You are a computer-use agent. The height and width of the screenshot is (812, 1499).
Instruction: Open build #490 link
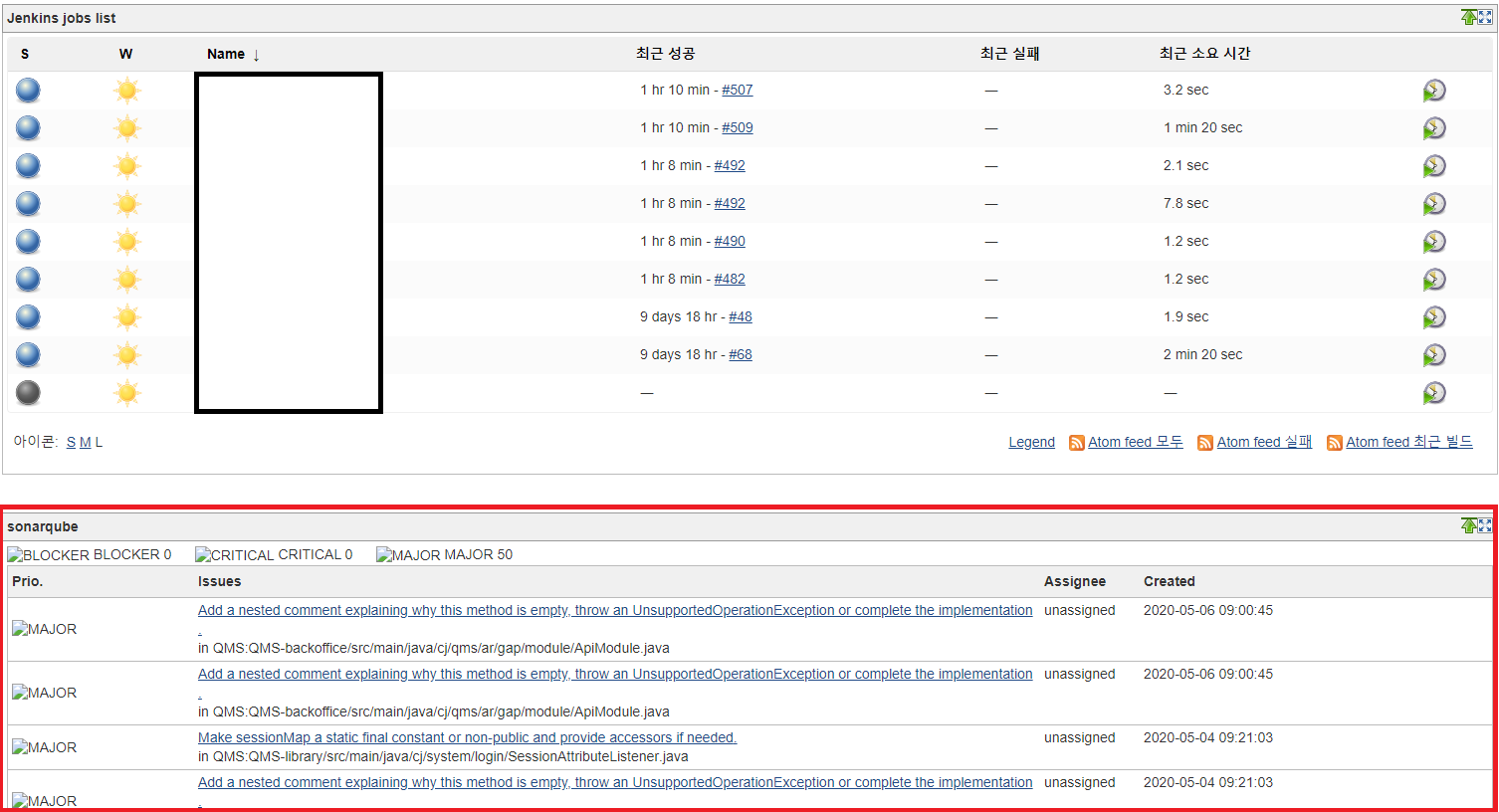coord(730,241)
